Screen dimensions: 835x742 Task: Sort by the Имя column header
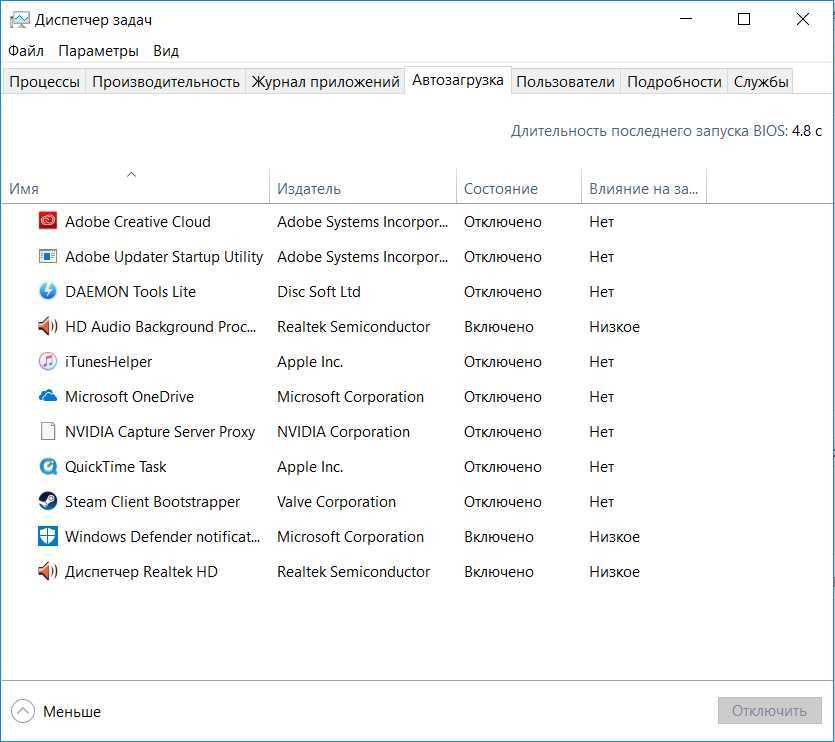[x=135, y=185]
